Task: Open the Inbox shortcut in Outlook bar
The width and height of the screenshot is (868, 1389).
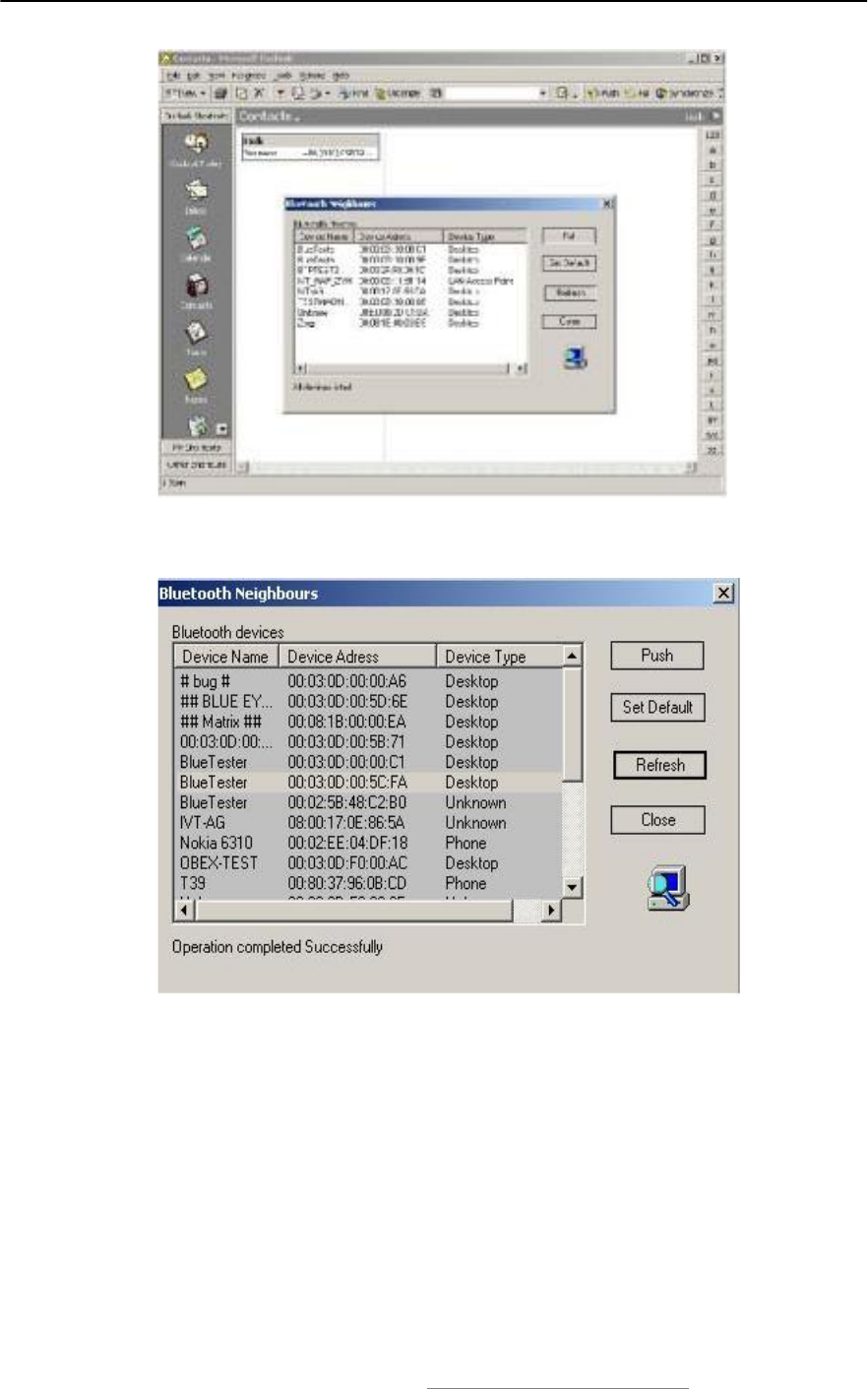Action: (x=196, y=198)
